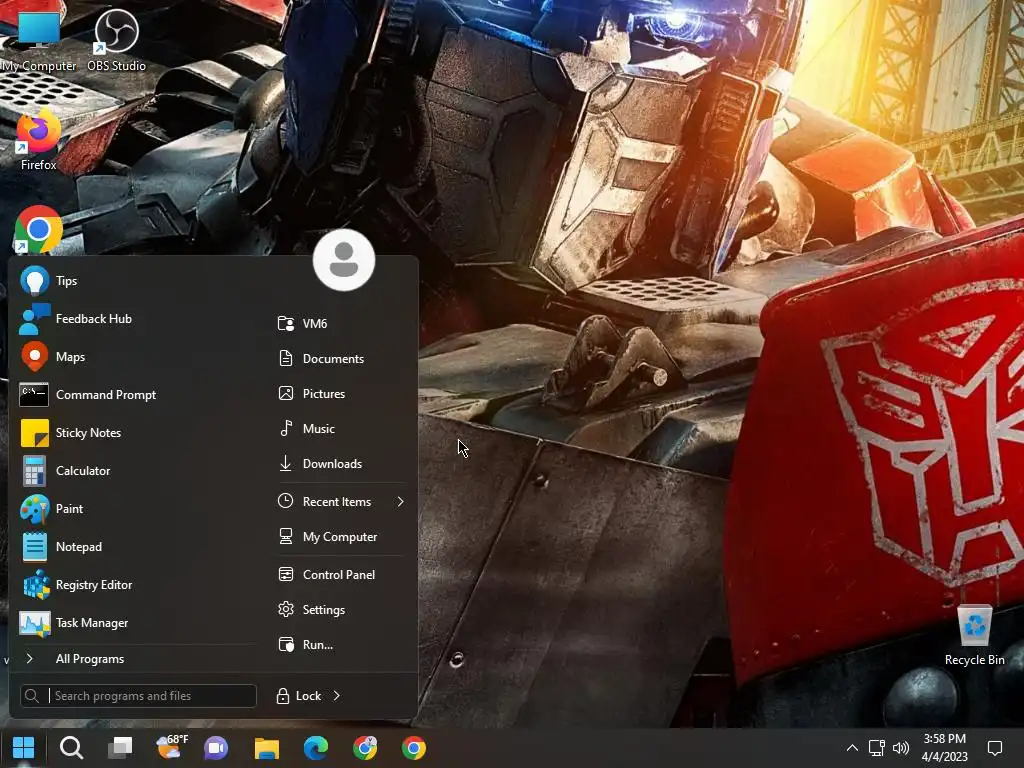The width and height of the screenshot is (1024, 768).
Task: Open the Chat camera icon on taskbar
Action: point(216,748)
